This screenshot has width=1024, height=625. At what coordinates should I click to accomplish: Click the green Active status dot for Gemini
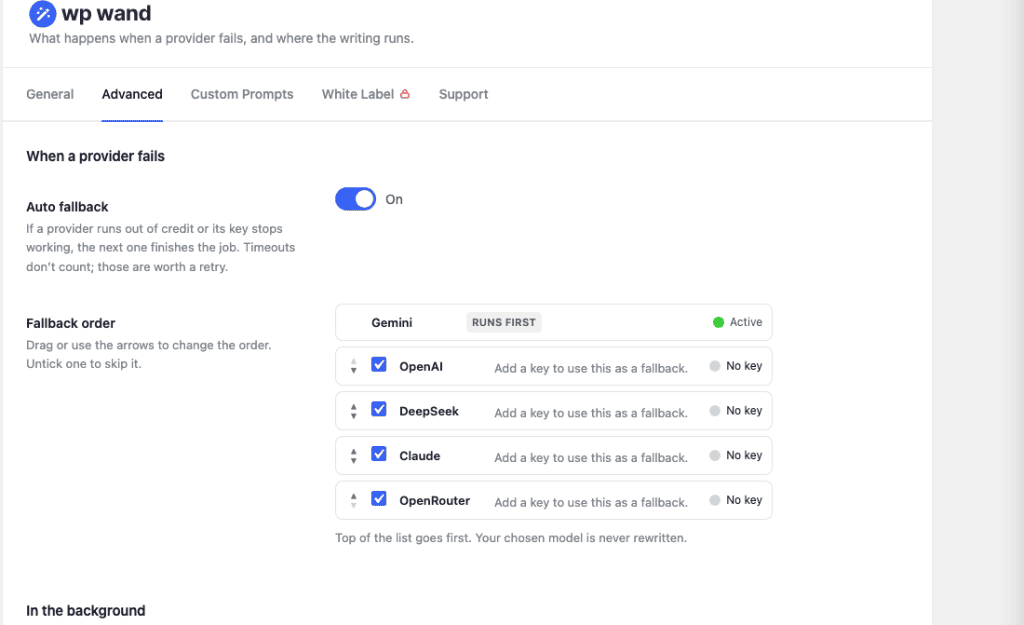(x=718, y=322)
